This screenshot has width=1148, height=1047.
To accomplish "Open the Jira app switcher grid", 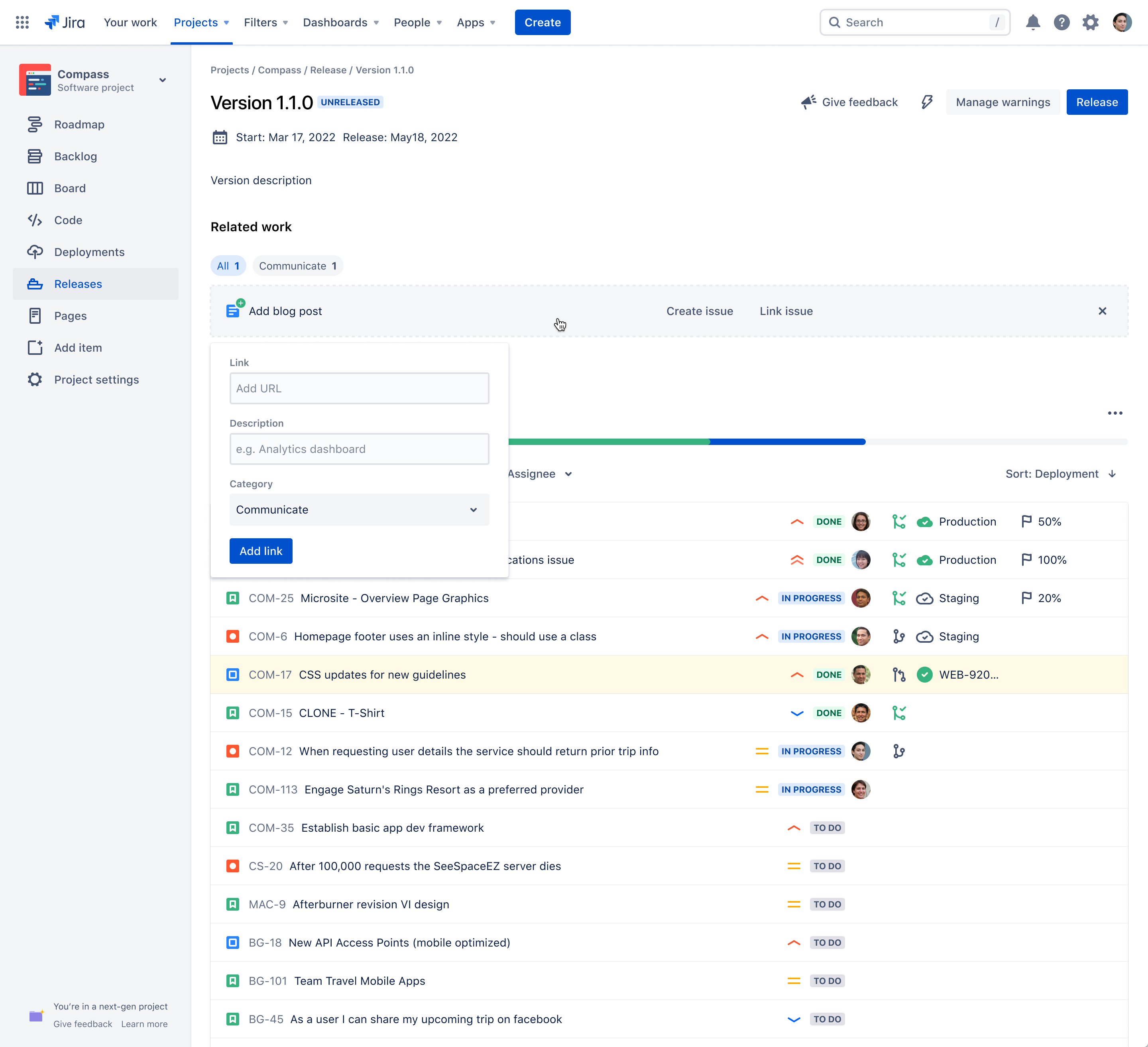I will coord(22,22).
